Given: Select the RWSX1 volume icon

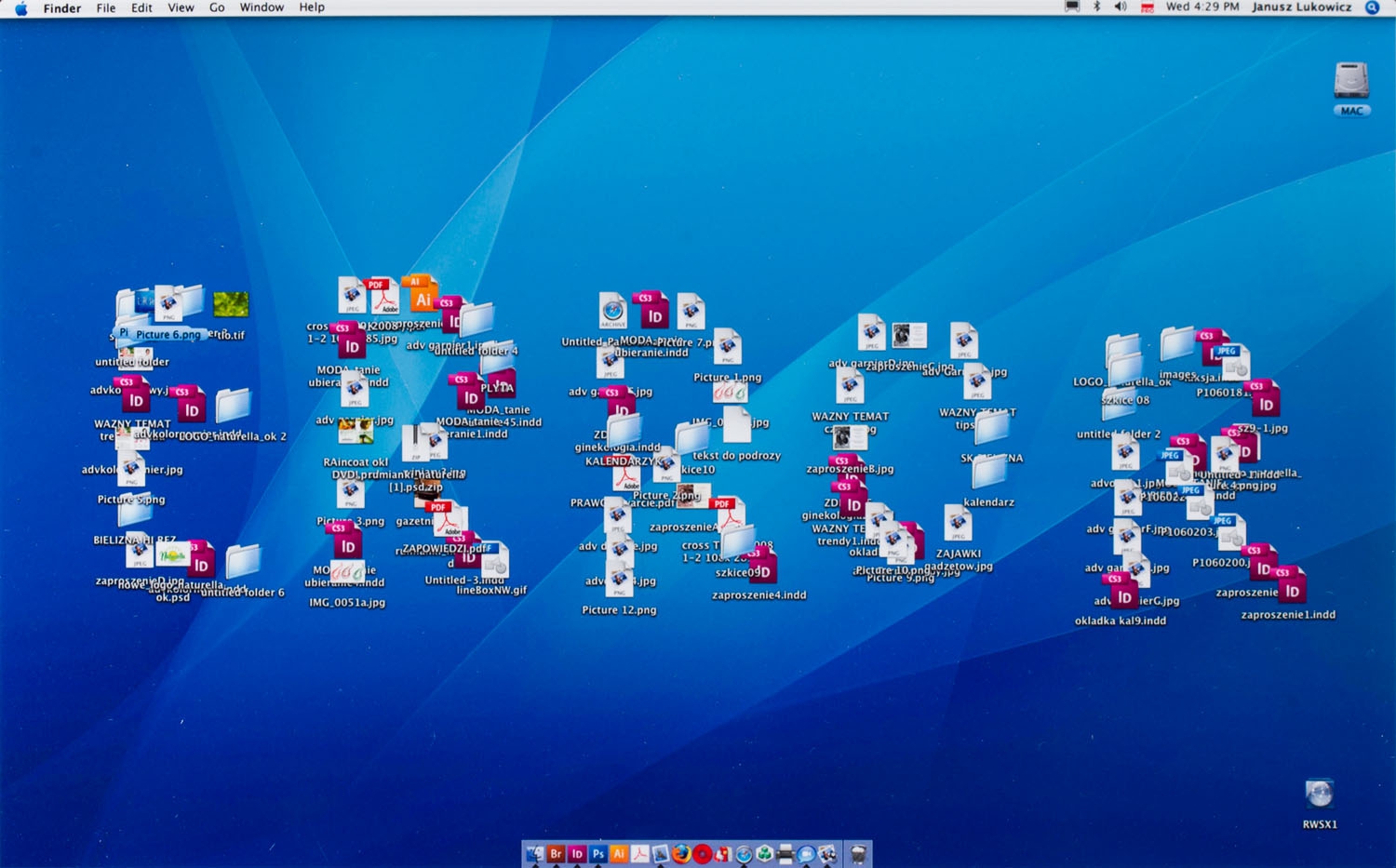Looking at the screenshot, I should point(1320,794).
